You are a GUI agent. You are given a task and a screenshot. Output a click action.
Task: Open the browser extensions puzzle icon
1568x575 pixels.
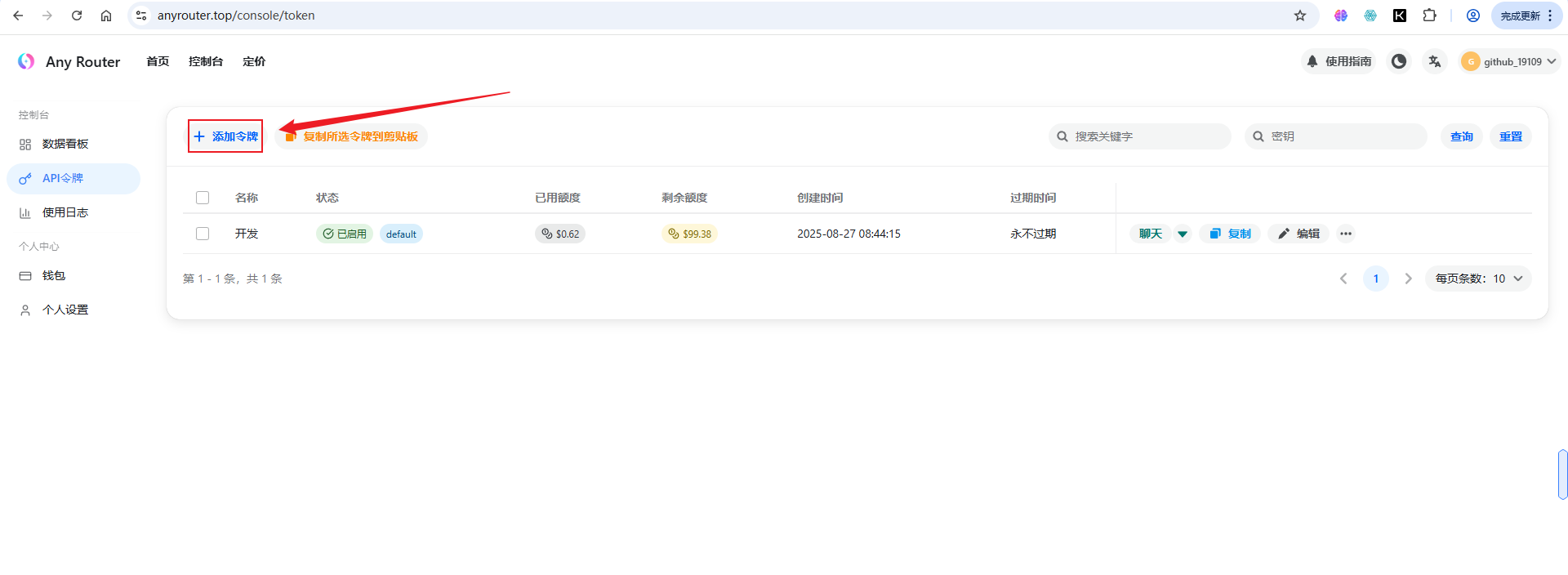(1429, 16)
